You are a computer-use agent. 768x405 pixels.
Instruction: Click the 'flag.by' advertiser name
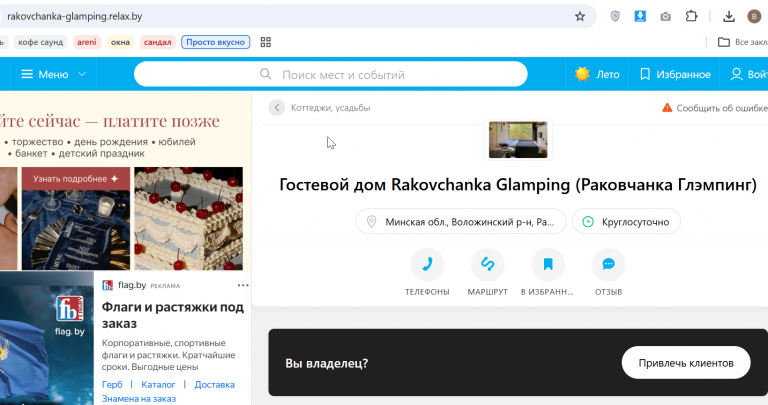pyautogui.click(x=132, y=285)
